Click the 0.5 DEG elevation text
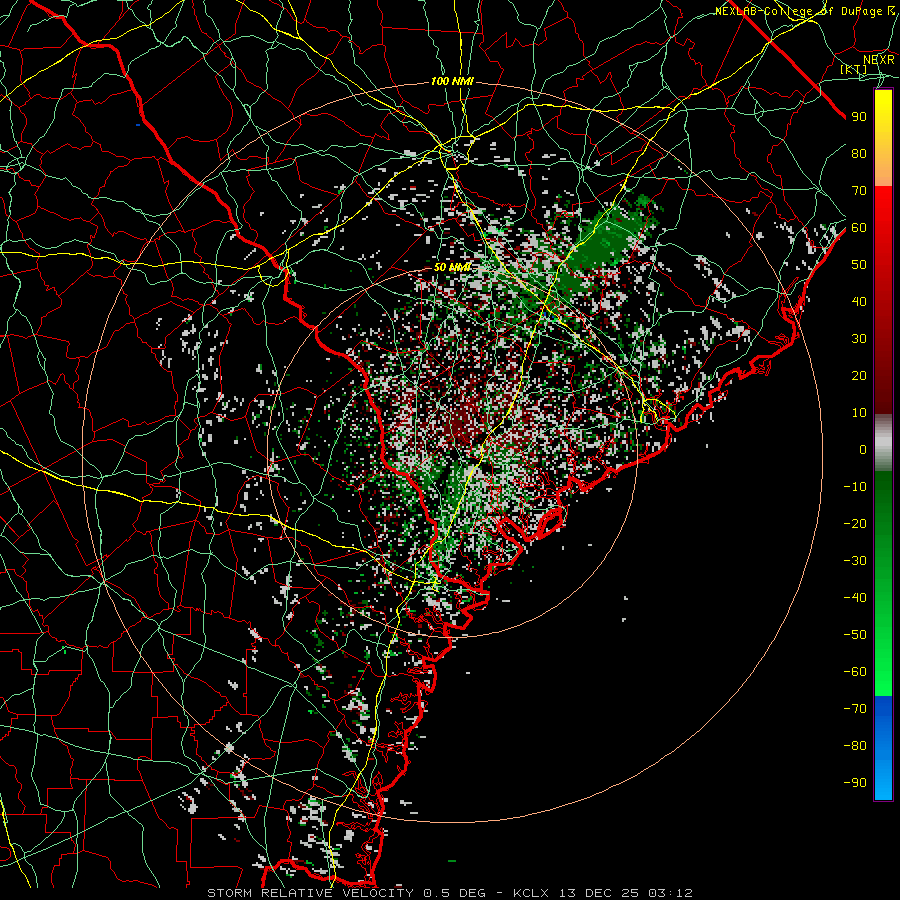 point(455,893)
